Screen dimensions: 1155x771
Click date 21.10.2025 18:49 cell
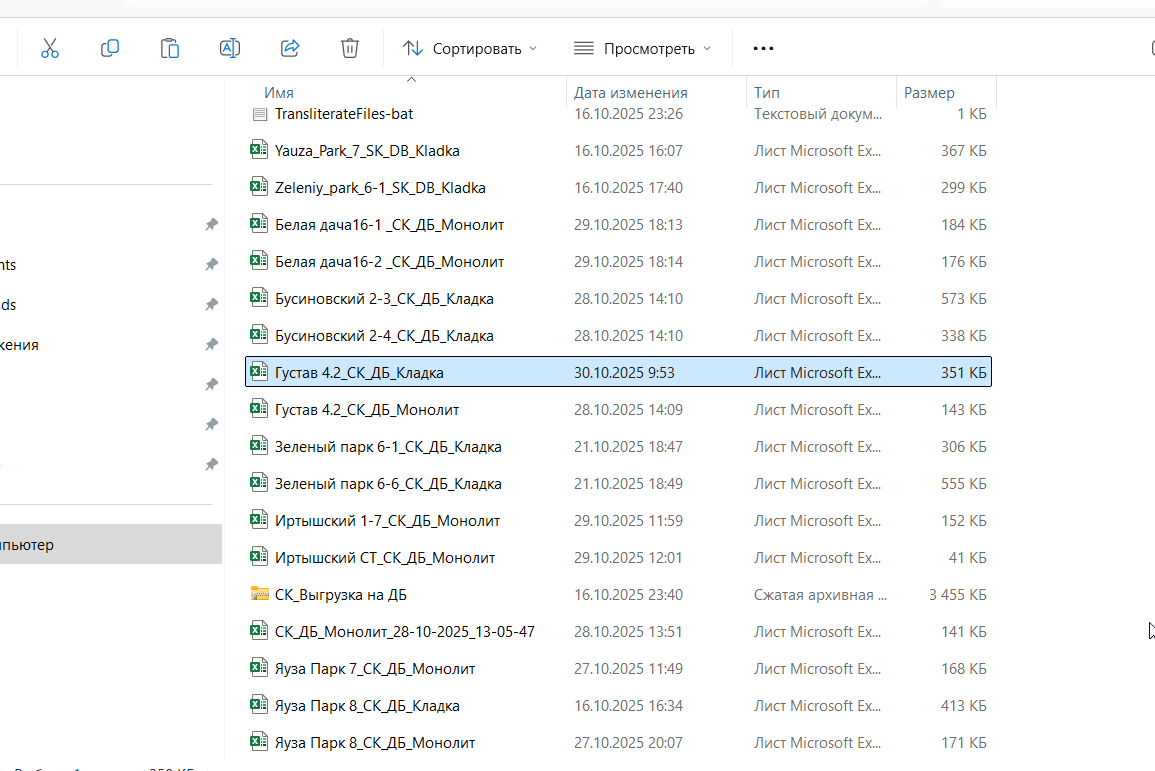click(628, 484)
